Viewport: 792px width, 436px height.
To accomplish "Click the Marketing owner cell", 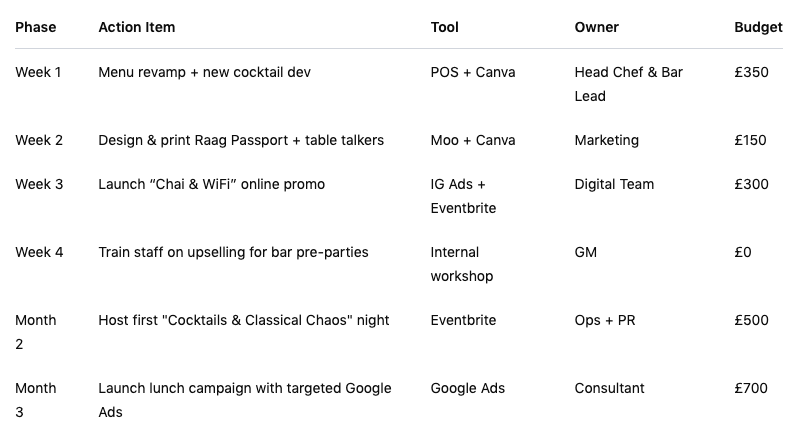I will 607,140.
